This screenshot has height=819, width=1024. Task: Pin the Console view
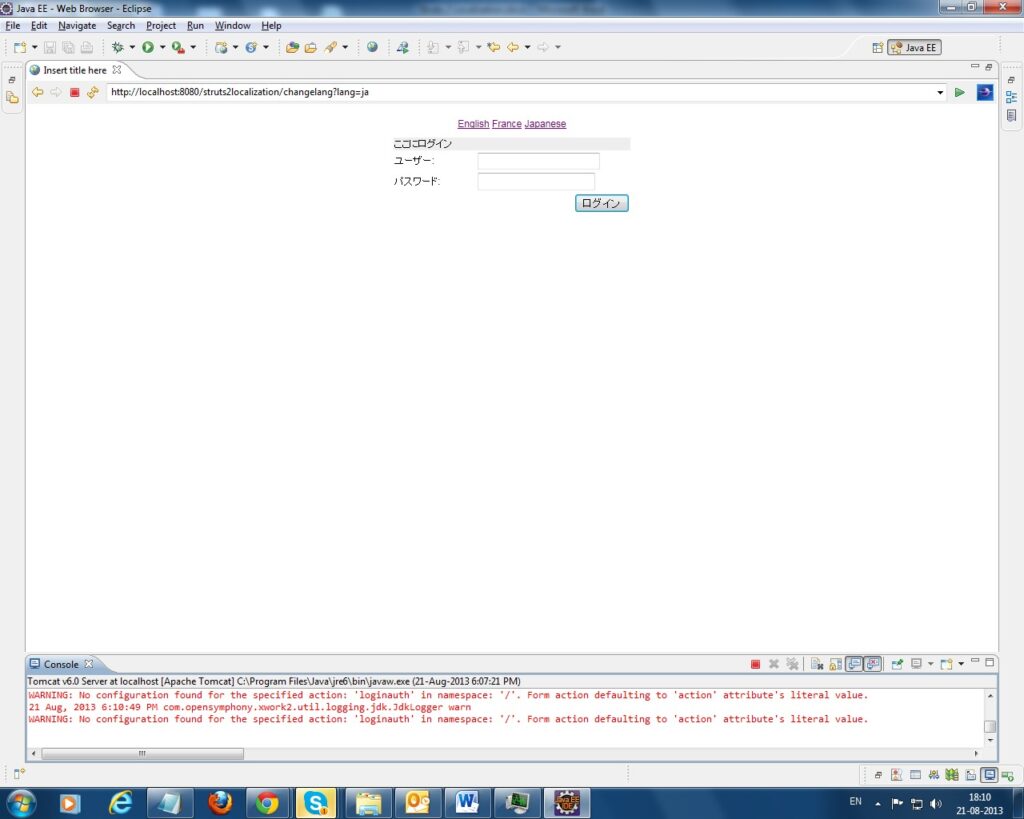coord(897,664)
